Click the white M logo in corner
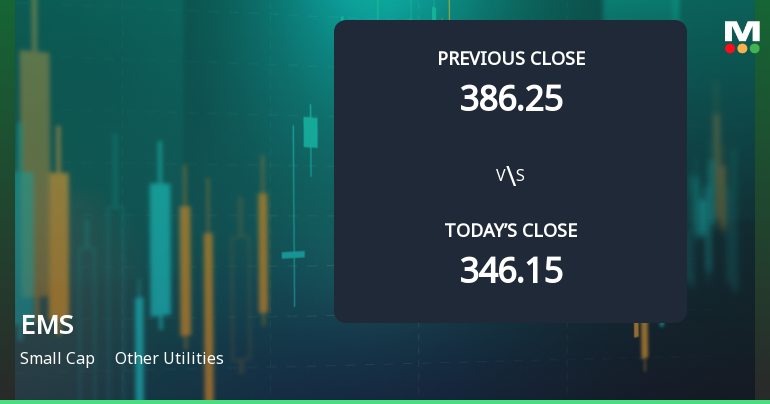 coord(742,31)
